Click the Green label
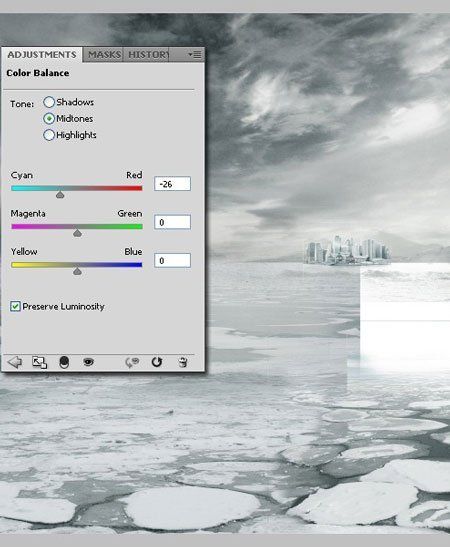This screenshot has height=547, width=450. [130, 213]
